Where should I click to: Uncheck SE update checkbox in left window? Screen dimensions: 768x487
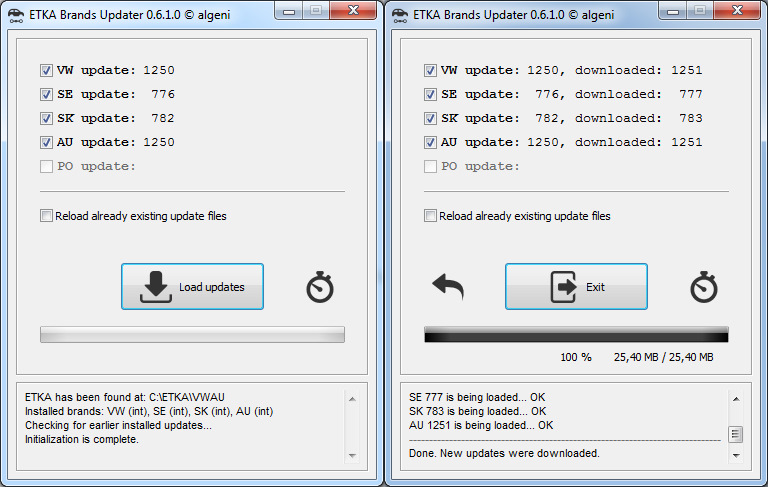[x=46, y=95]
